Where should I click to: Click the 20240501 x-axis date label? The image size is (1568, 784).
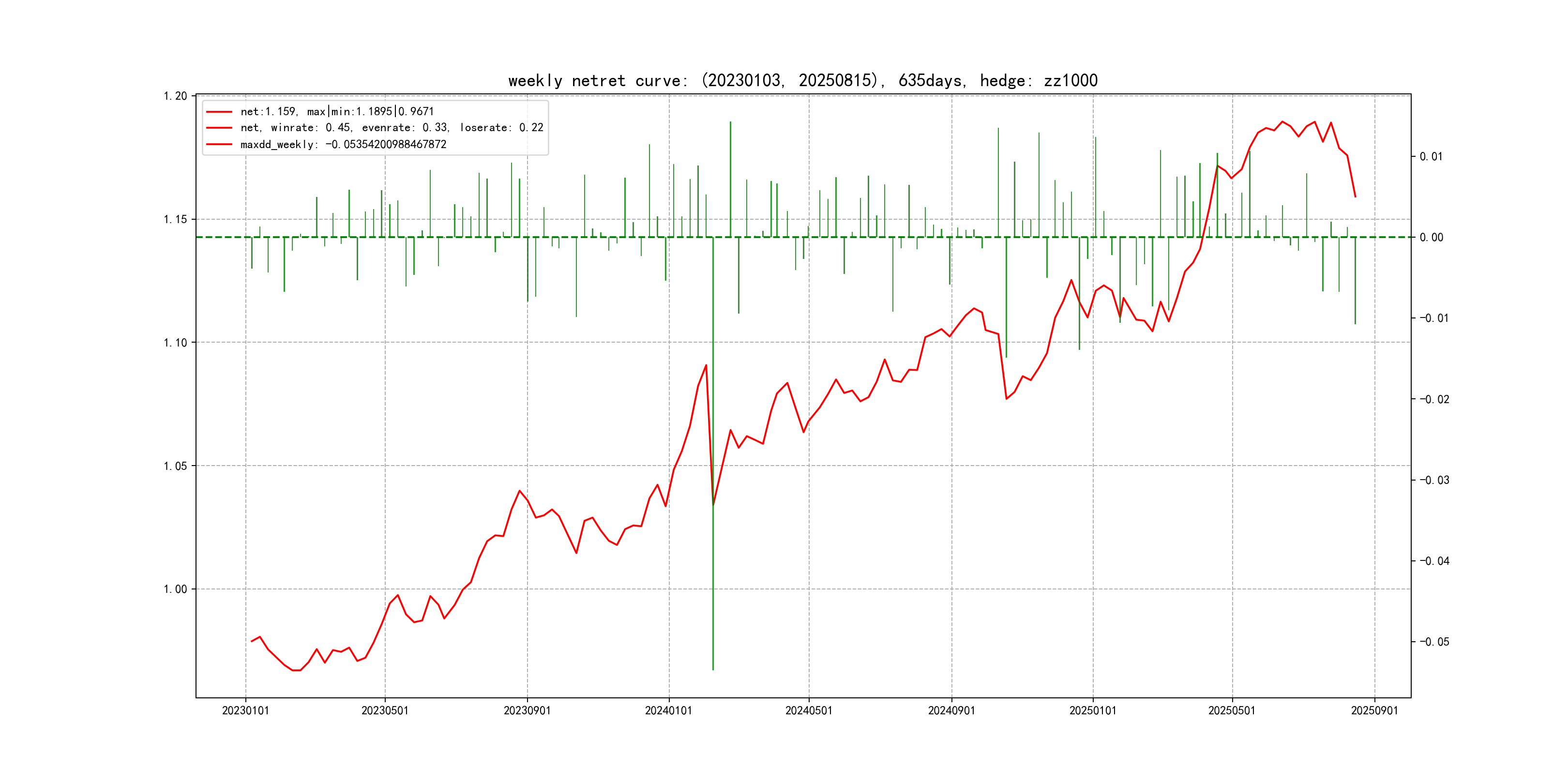click(x=808, y=711)
